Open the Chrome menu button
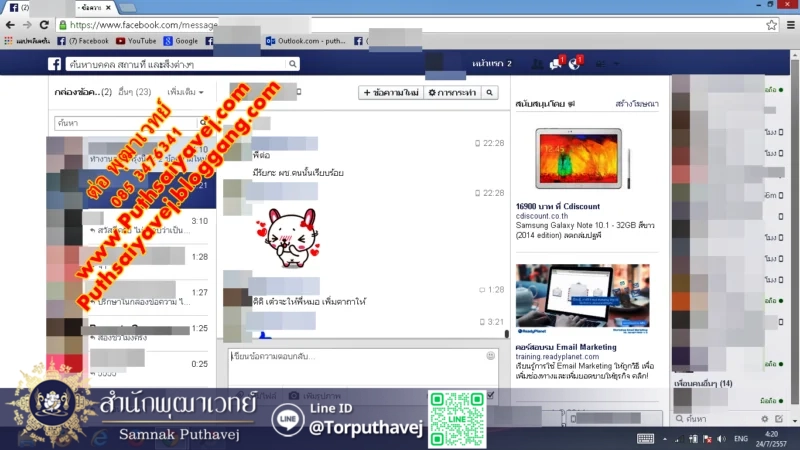Screen dimensions: 800x450 pos(789,25)
